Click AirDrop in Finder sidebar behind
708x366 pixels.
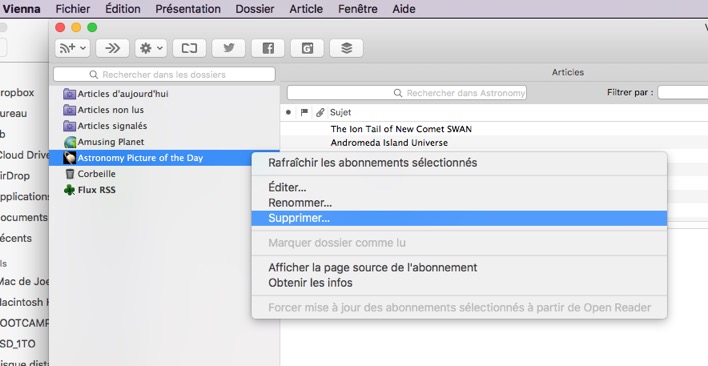tap(15, 176)
